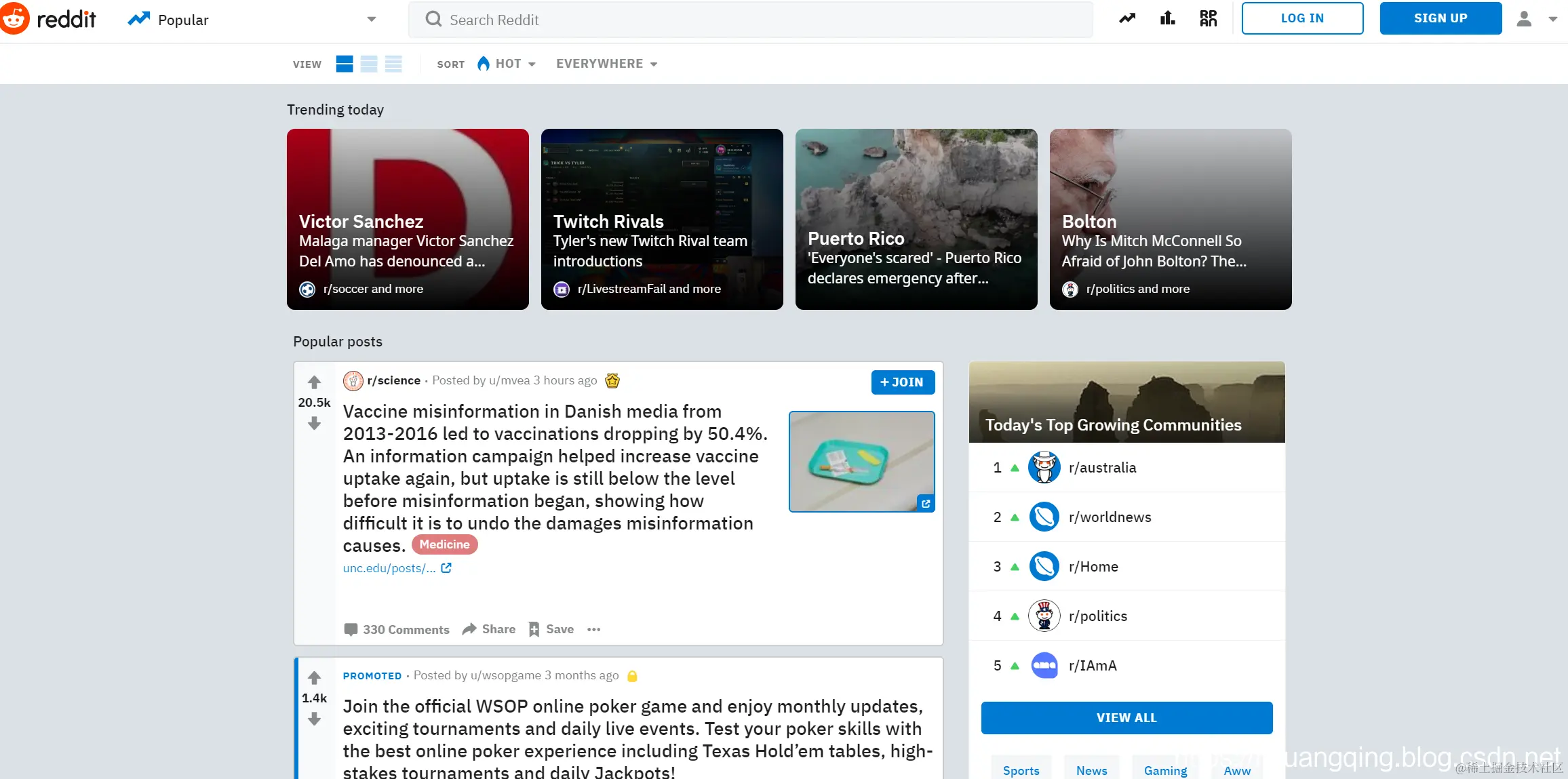The height and width of the screenshot is (779, 1568).
Task: Click View All growing communities button
Action: [x=1126, y=717]
